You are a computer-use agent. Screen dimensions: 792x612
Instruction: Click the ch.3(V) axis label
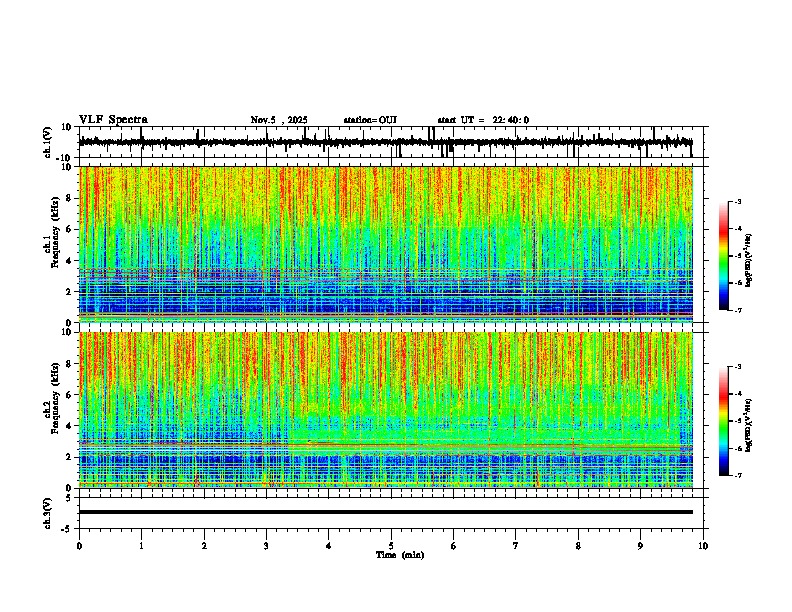[48, 514]
